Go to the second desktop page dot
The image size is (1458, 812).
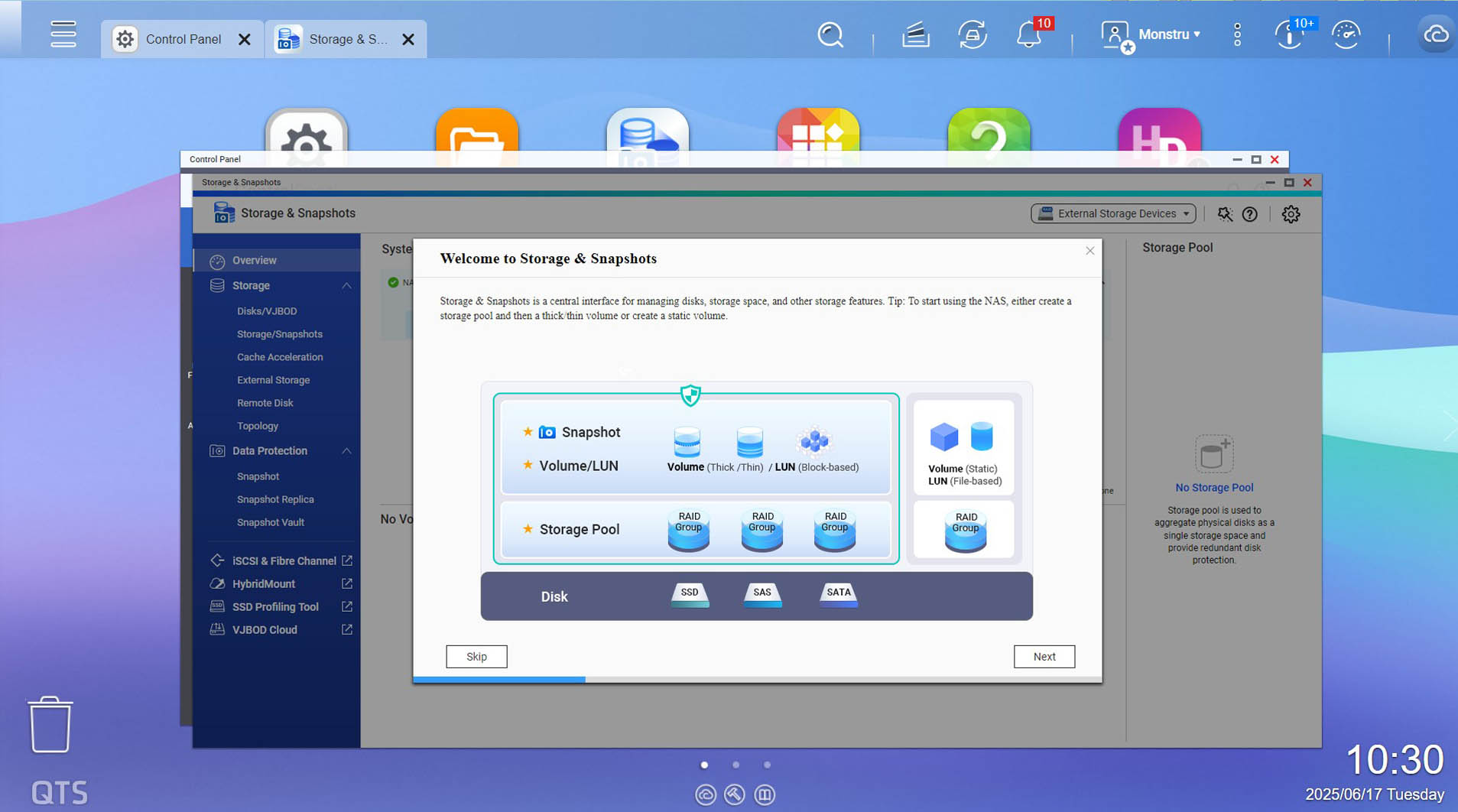(735, 765)
